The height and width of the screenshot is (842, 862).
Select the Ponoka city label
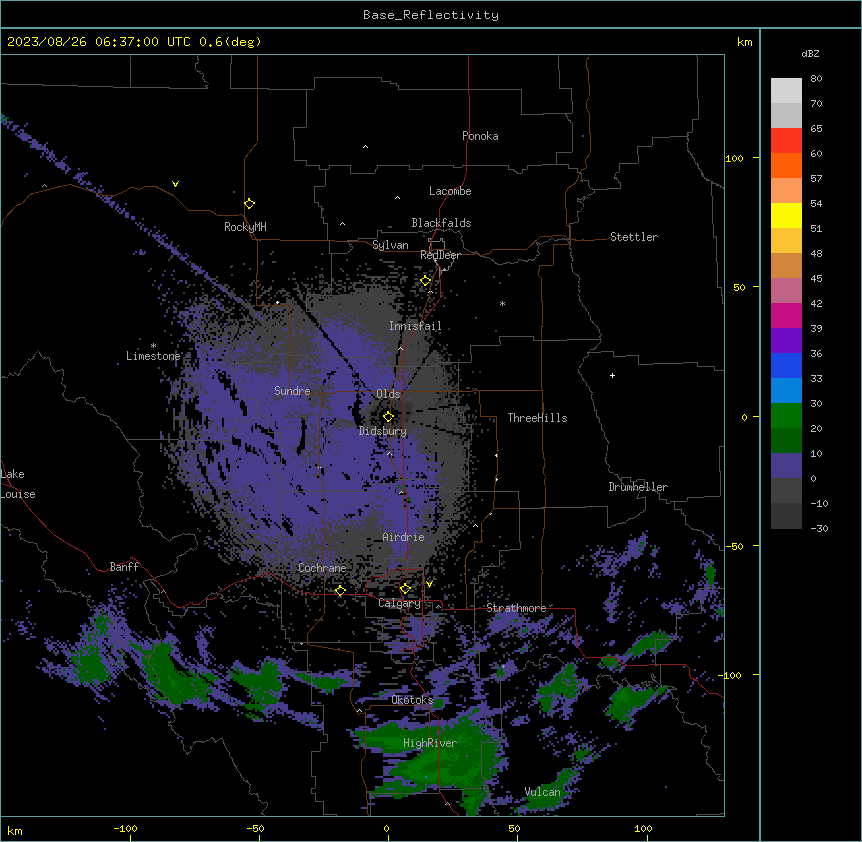(x=480, y=136)
